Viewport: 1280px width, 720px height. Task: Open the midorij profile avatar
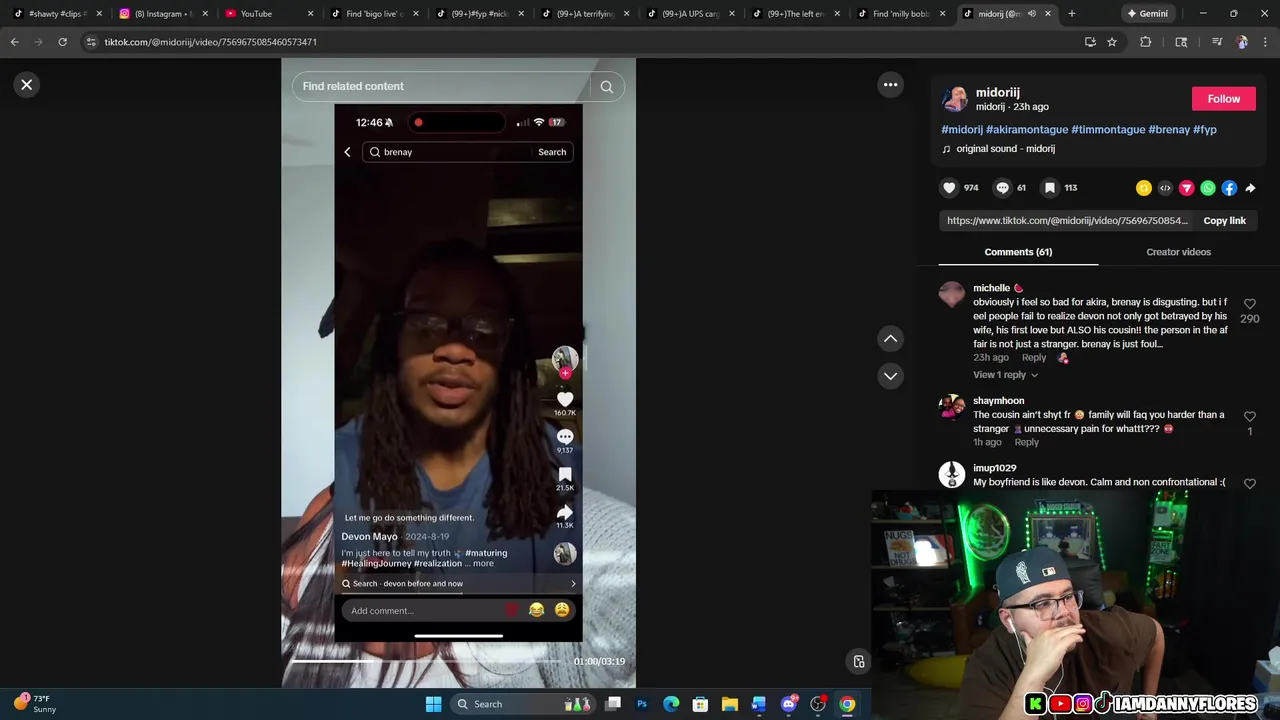[955, 99]
